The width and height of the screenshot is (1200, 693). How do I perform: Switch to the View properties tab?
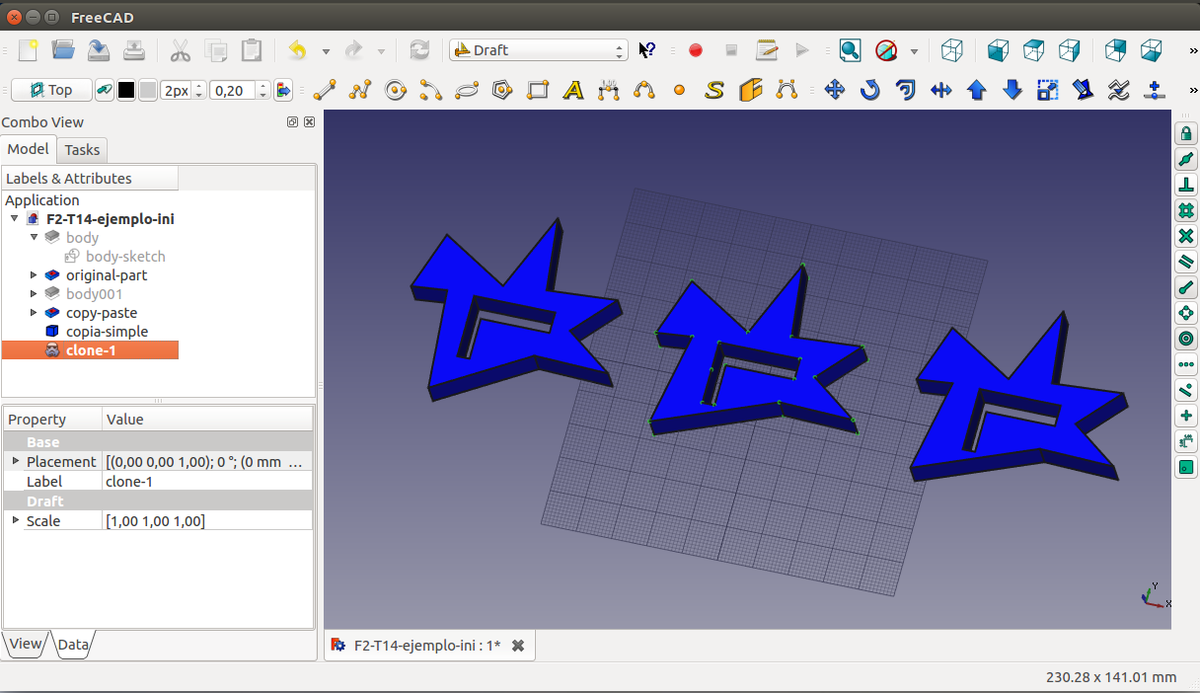(x=25, y=644)
